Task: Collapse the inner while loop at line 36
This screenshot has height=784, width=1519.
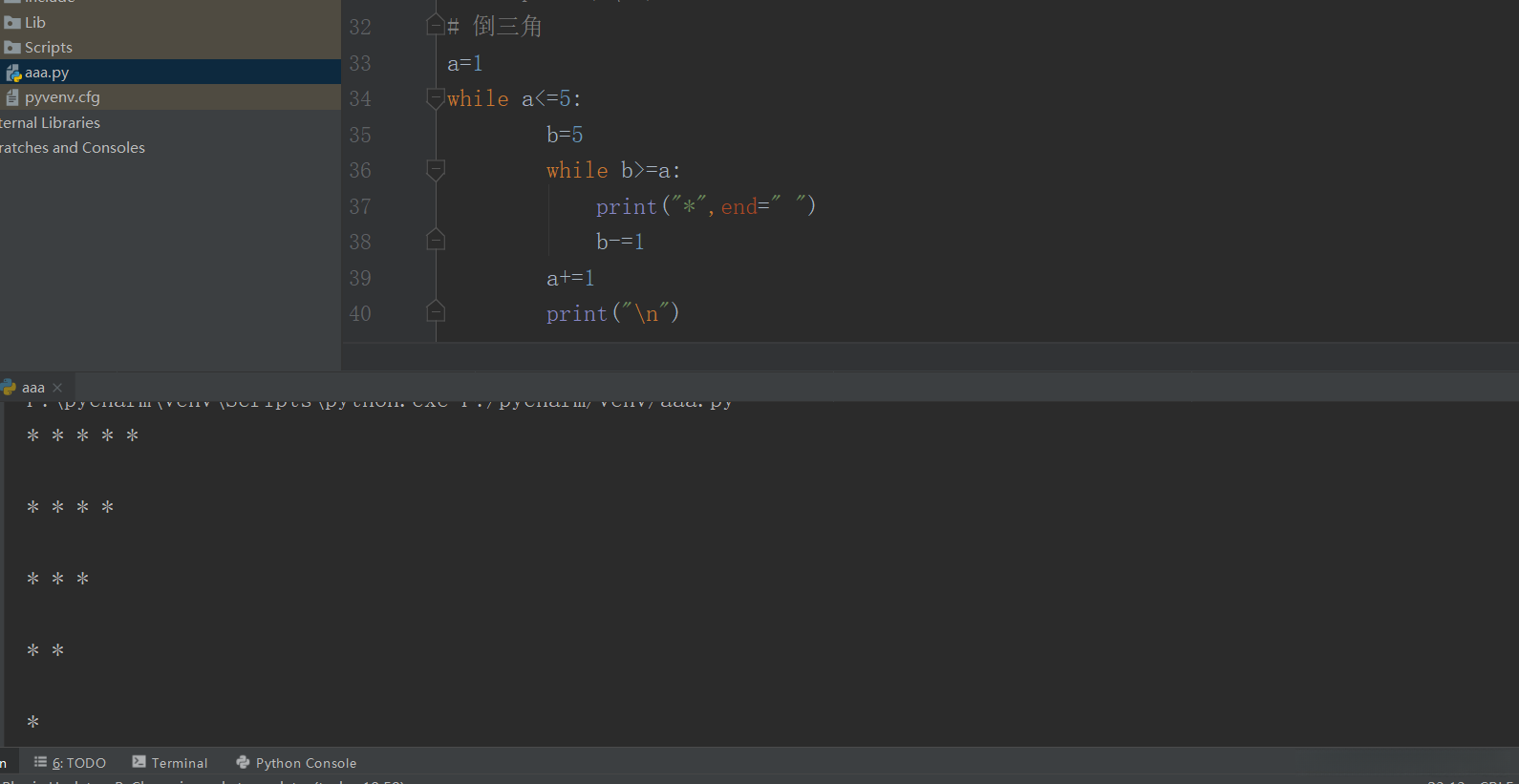Action: coord(436,170)
